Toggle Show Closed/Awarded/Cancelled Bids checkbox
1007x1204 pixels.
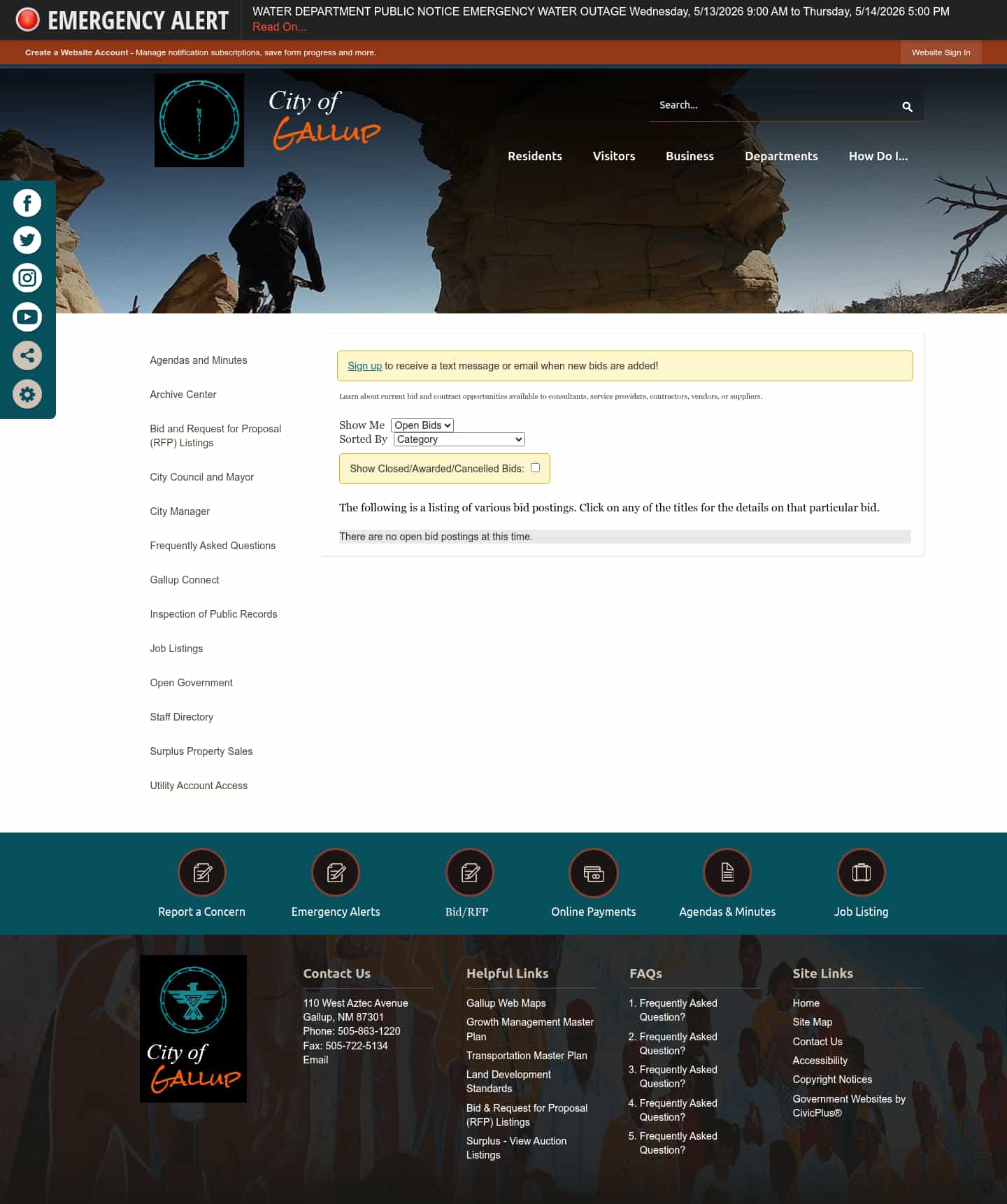535,468
